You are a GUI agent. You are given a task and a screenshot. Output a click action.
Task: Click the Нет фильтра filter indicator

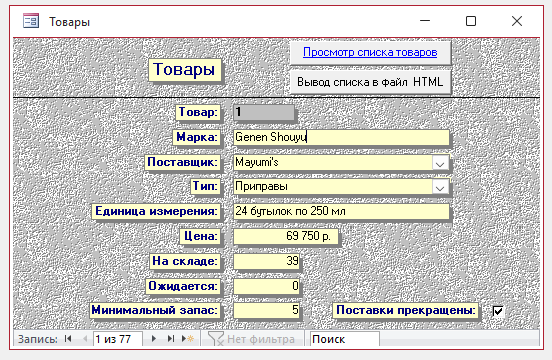pyautogui.click(x=252, y=339)
